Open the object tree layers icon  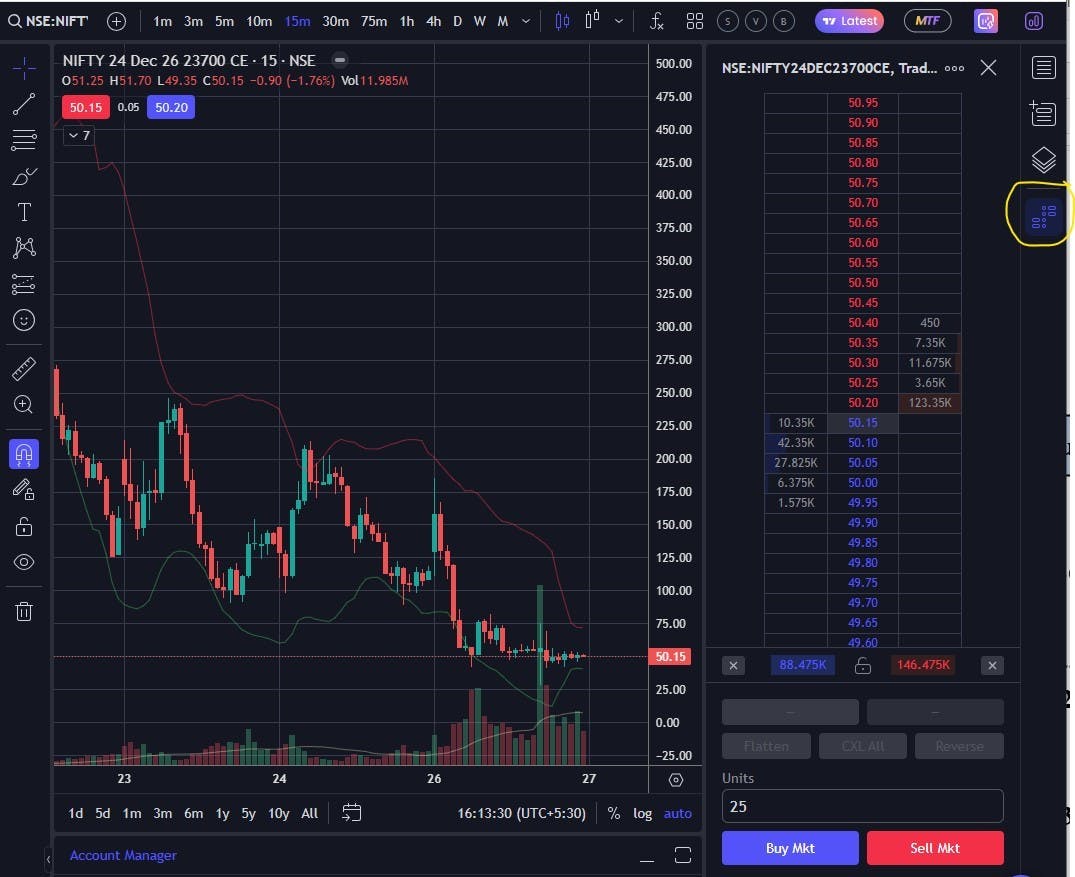1043,160
